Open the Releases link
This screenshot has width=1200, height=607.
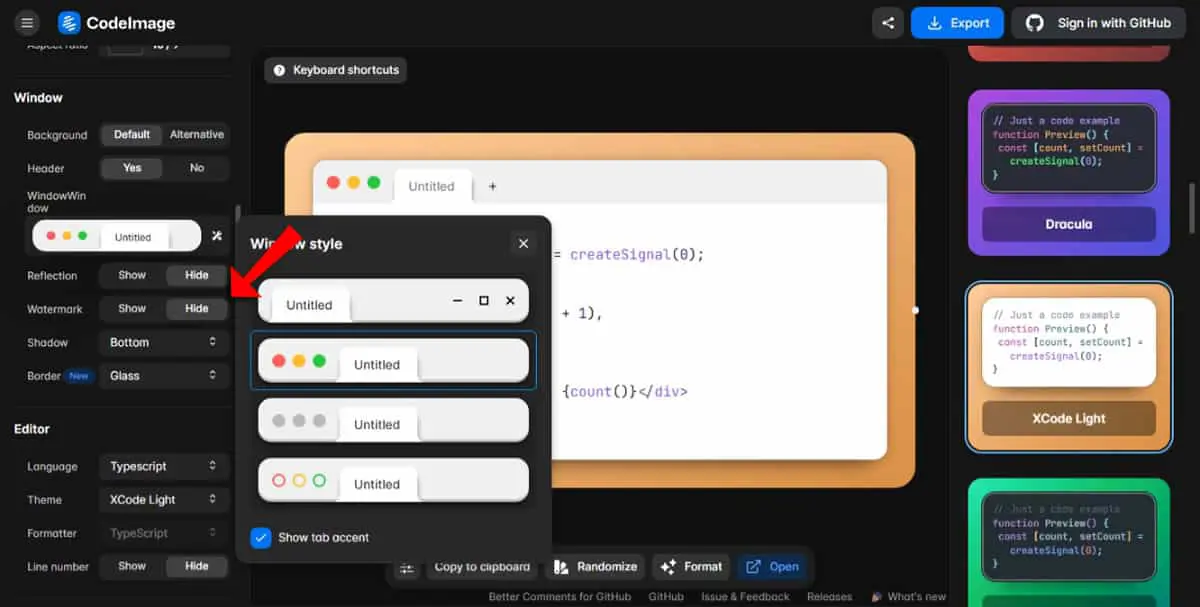pyautogui.click(x=829, y=597)
